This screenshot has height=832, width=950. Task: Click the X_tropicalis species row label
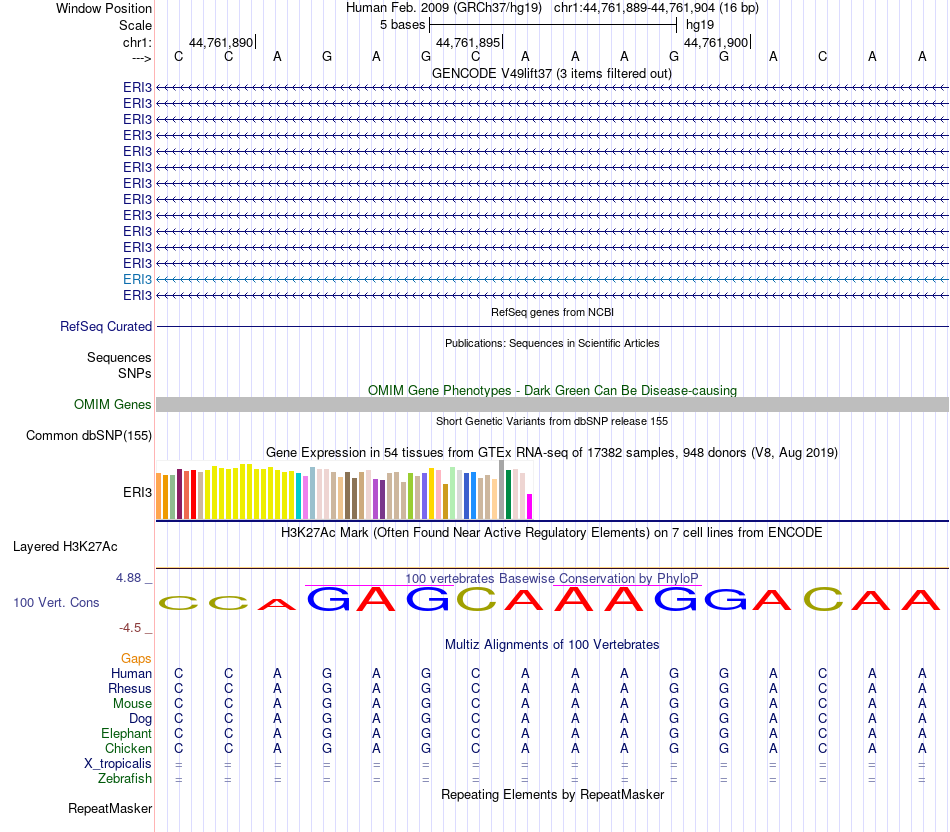click(x=118, y=764)
